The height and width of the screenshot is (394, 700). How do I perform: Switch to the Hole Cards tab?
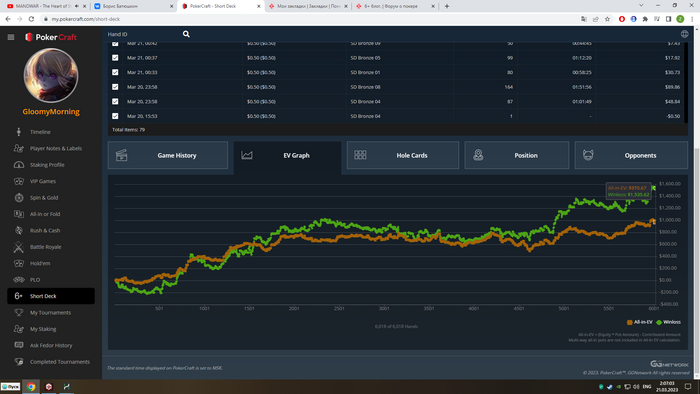[x=403, y=155]
